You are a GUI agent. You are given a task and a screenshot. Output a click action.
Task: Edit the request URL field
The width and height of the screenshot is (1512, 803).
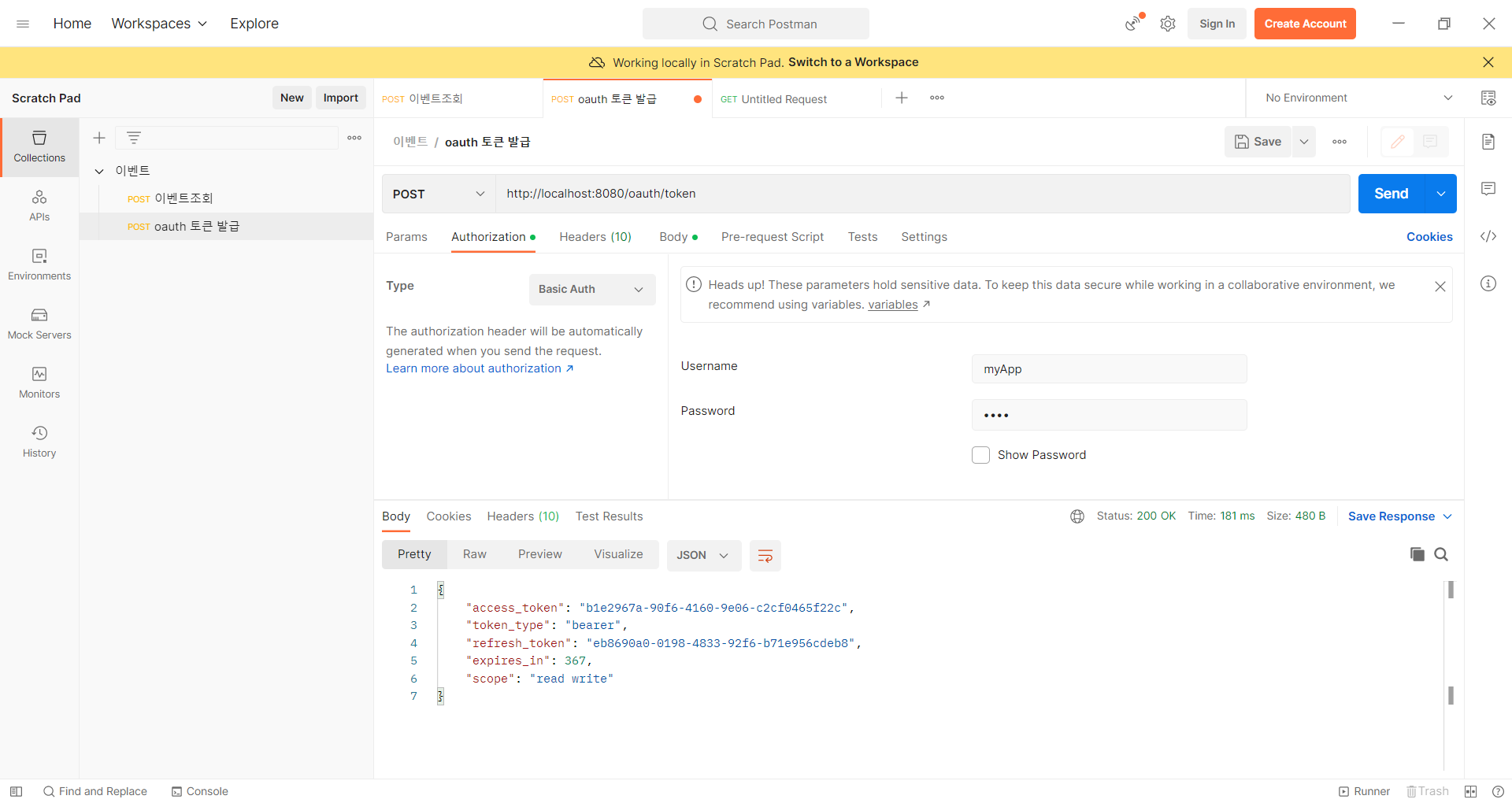(922, 194)
